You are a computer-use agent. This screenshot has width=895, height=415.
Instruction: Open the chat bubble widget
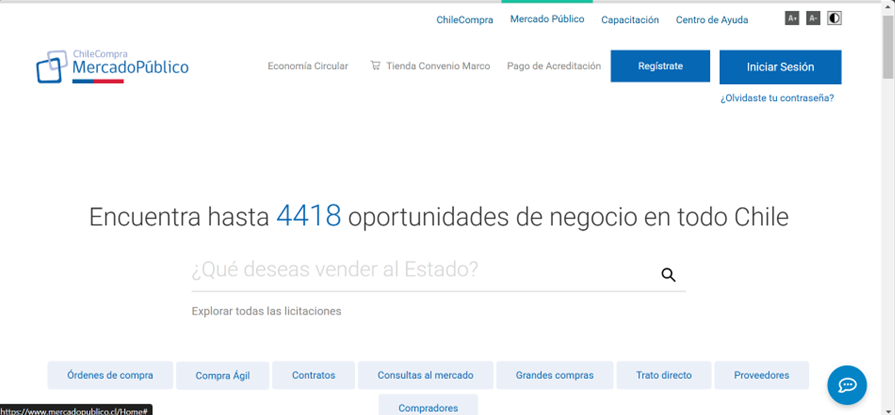tap(846, 385)
